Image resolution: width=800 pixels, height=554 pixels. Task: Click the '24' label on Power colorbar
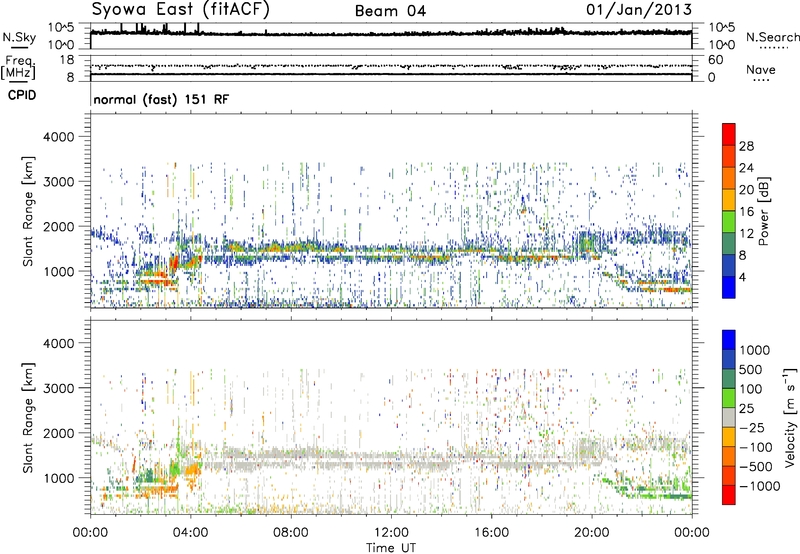(x=746, y=168)
